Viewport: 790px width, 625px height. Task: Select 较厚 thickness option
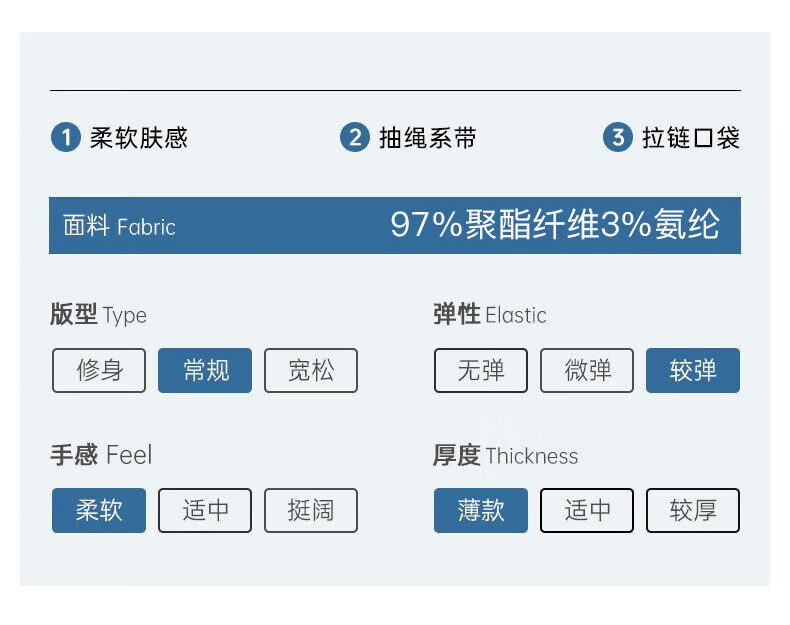coord(693,510)
